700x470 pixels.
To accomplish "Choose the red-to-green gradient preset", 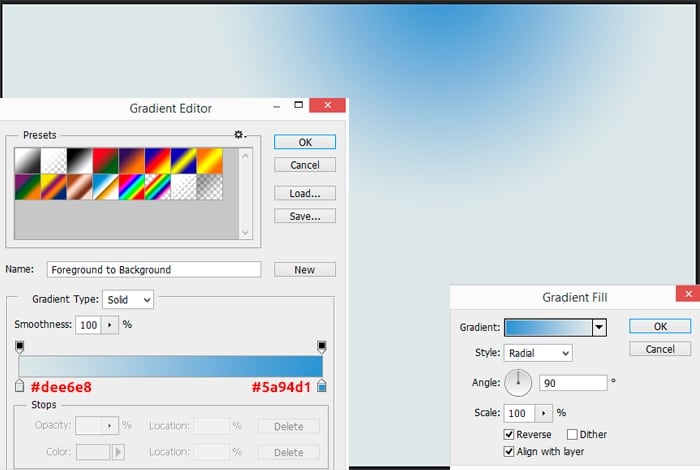I will (x=105, y=160).
